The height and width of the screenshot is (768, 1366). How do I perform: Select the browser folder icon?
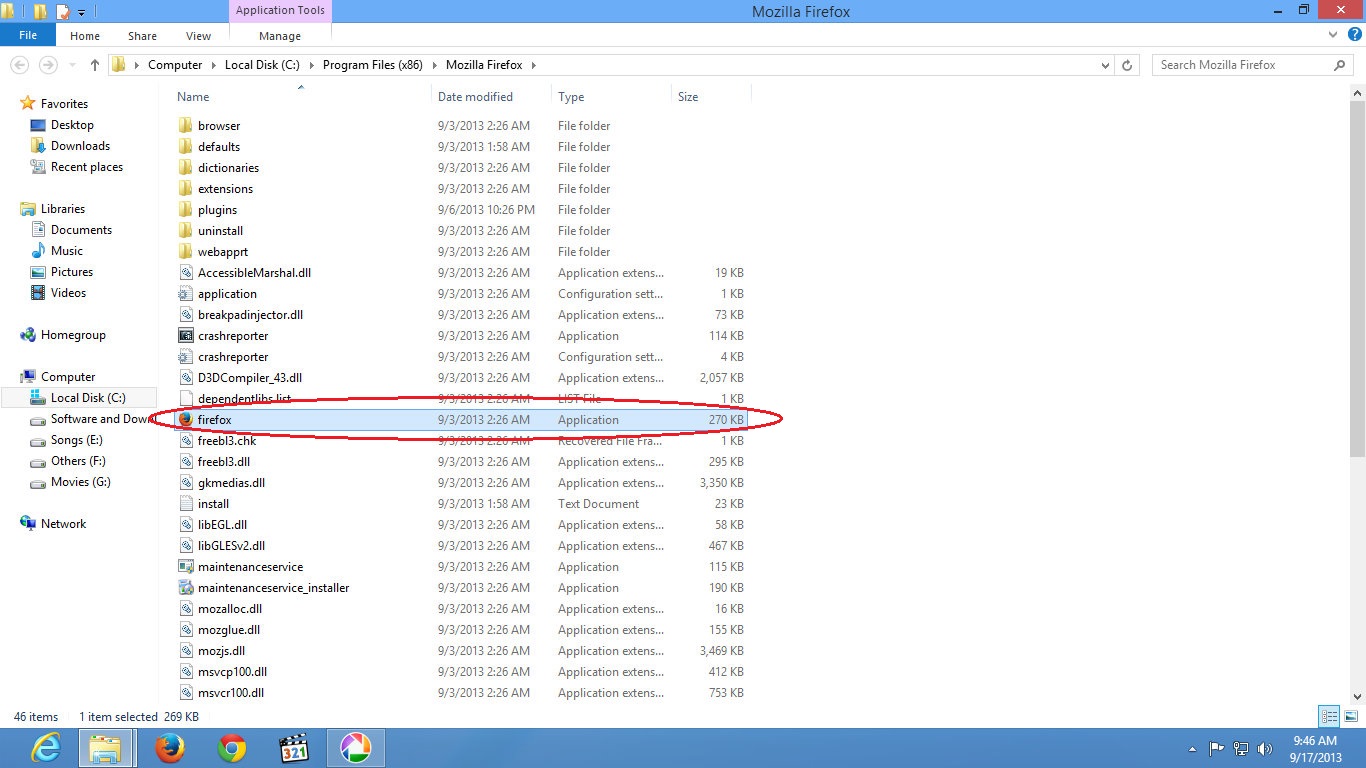click(x=185, y=126)
